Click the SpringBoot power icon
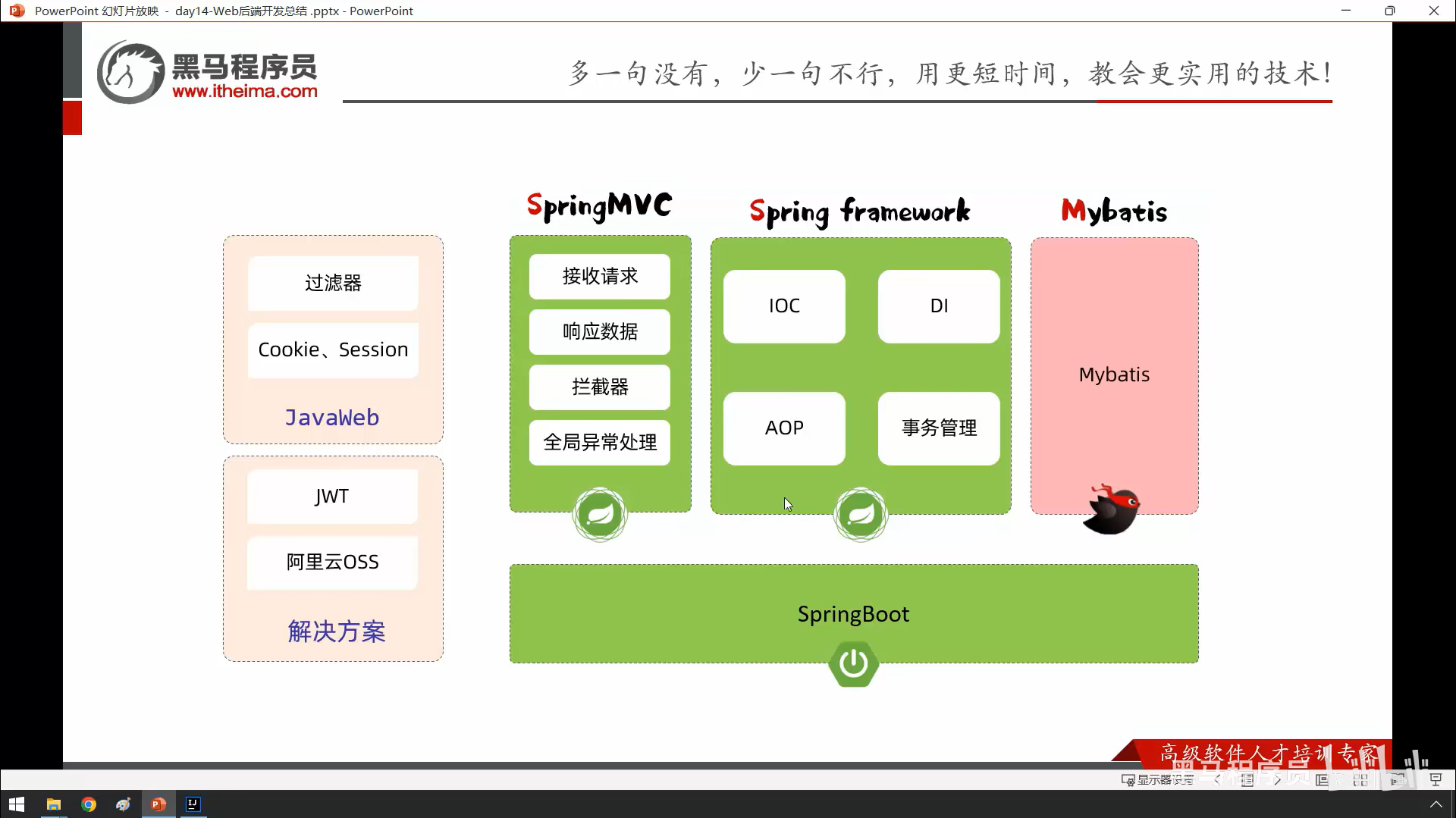This screenshot has height=818, width=1456. point(854,664)
